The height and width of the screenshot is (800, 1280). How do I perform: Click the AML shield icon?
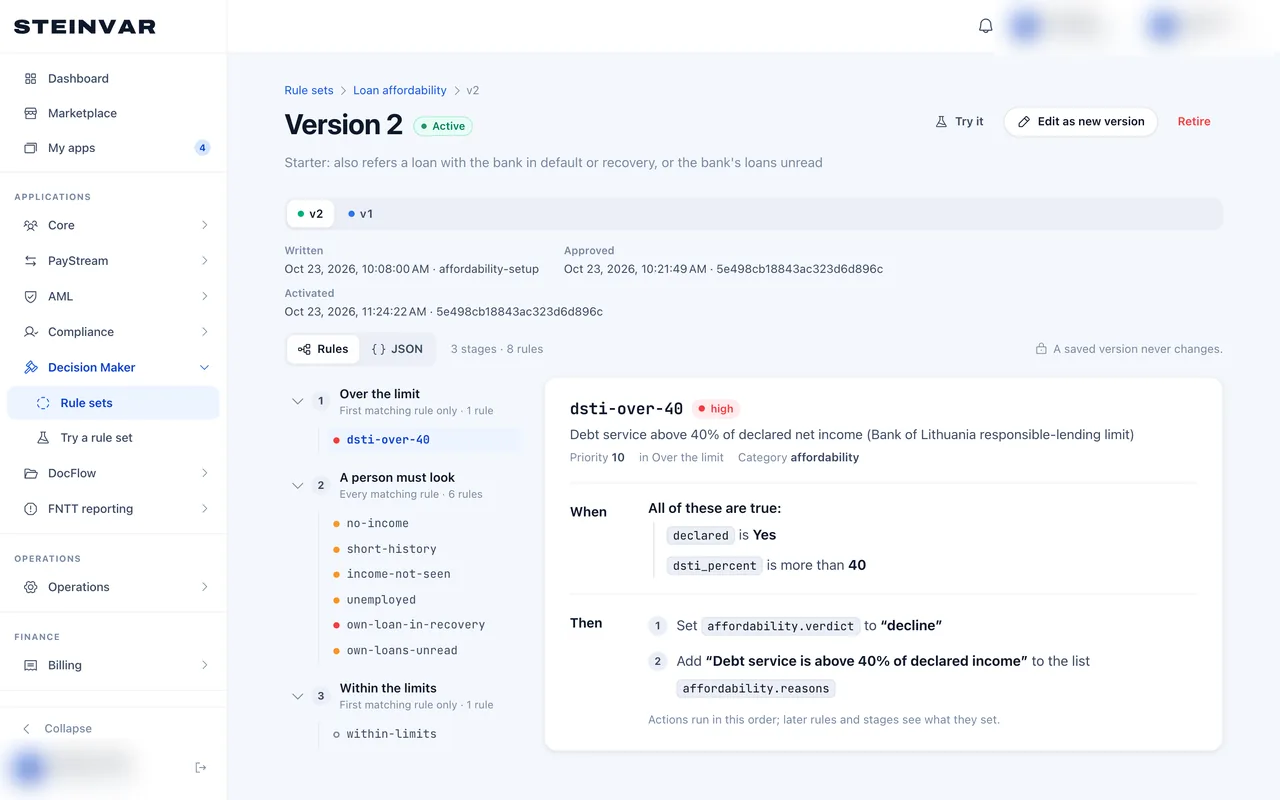coord(30,296)
